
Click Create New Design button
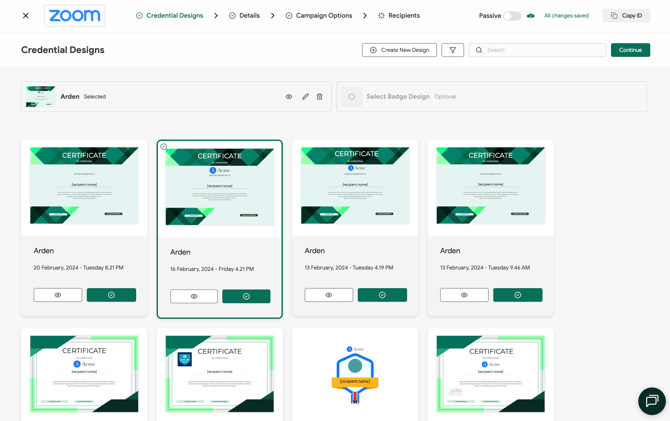(x=399, y=50)
